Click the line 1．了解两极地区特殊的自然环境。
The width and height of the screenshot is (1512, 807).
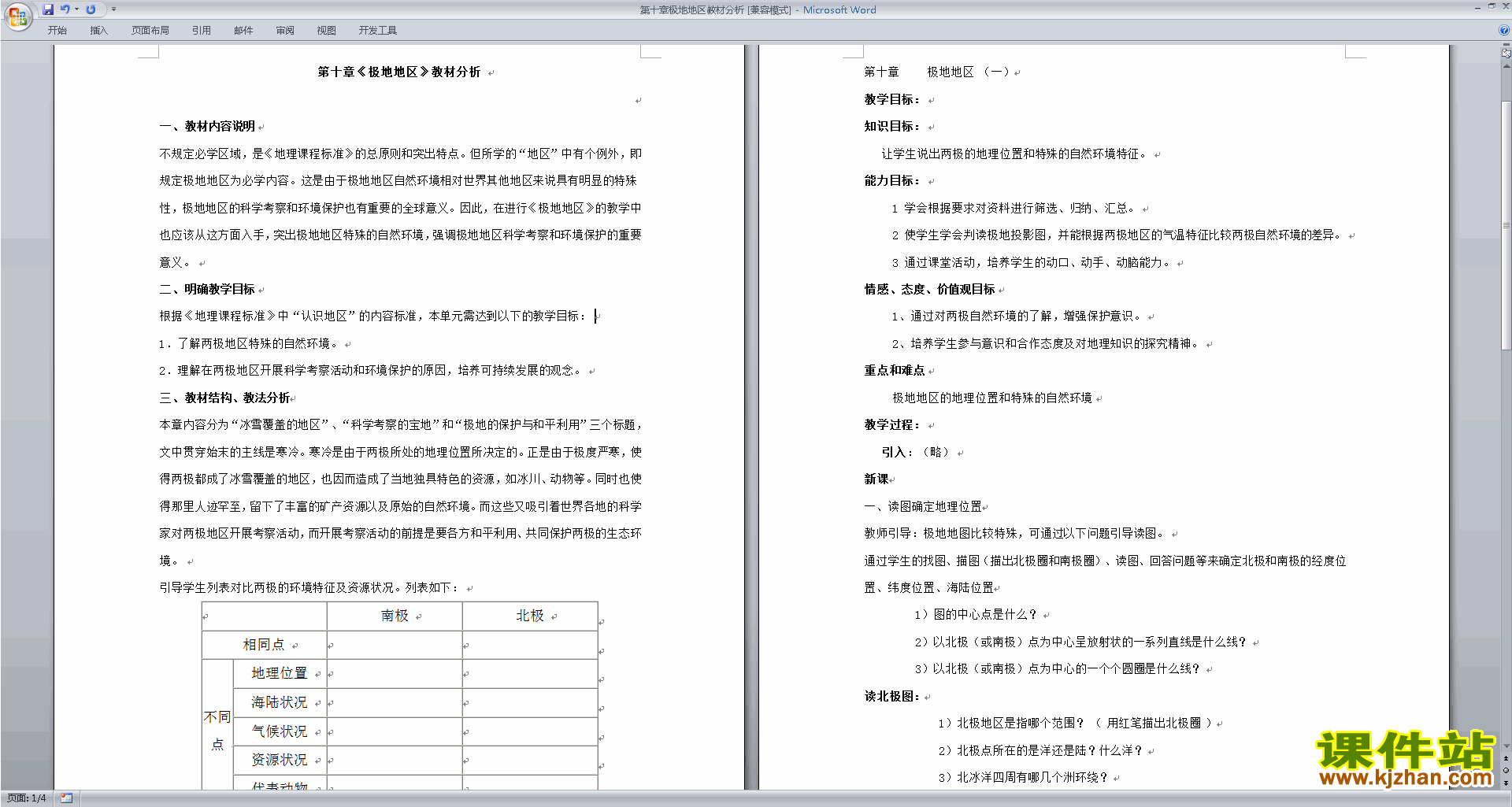pyautogui.click(x=250, y=343)
